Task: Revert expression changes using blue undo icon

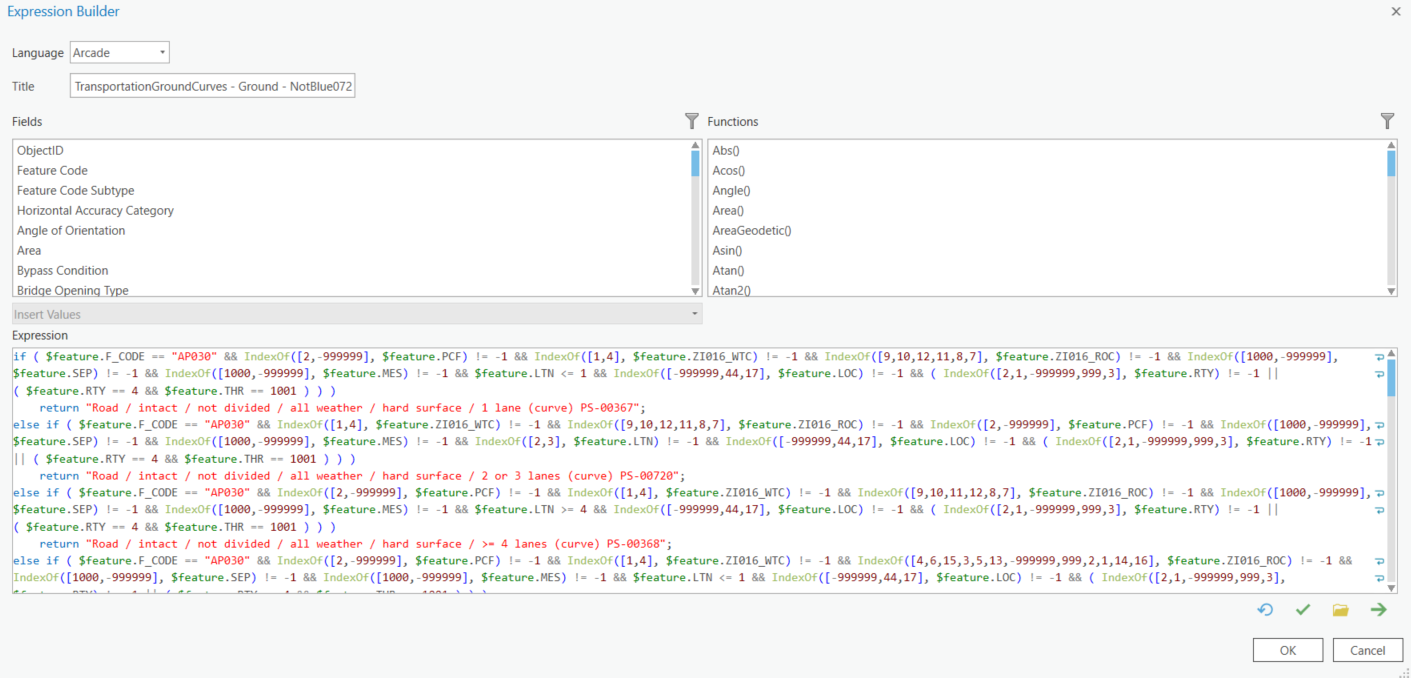Action: (1265, 609)
